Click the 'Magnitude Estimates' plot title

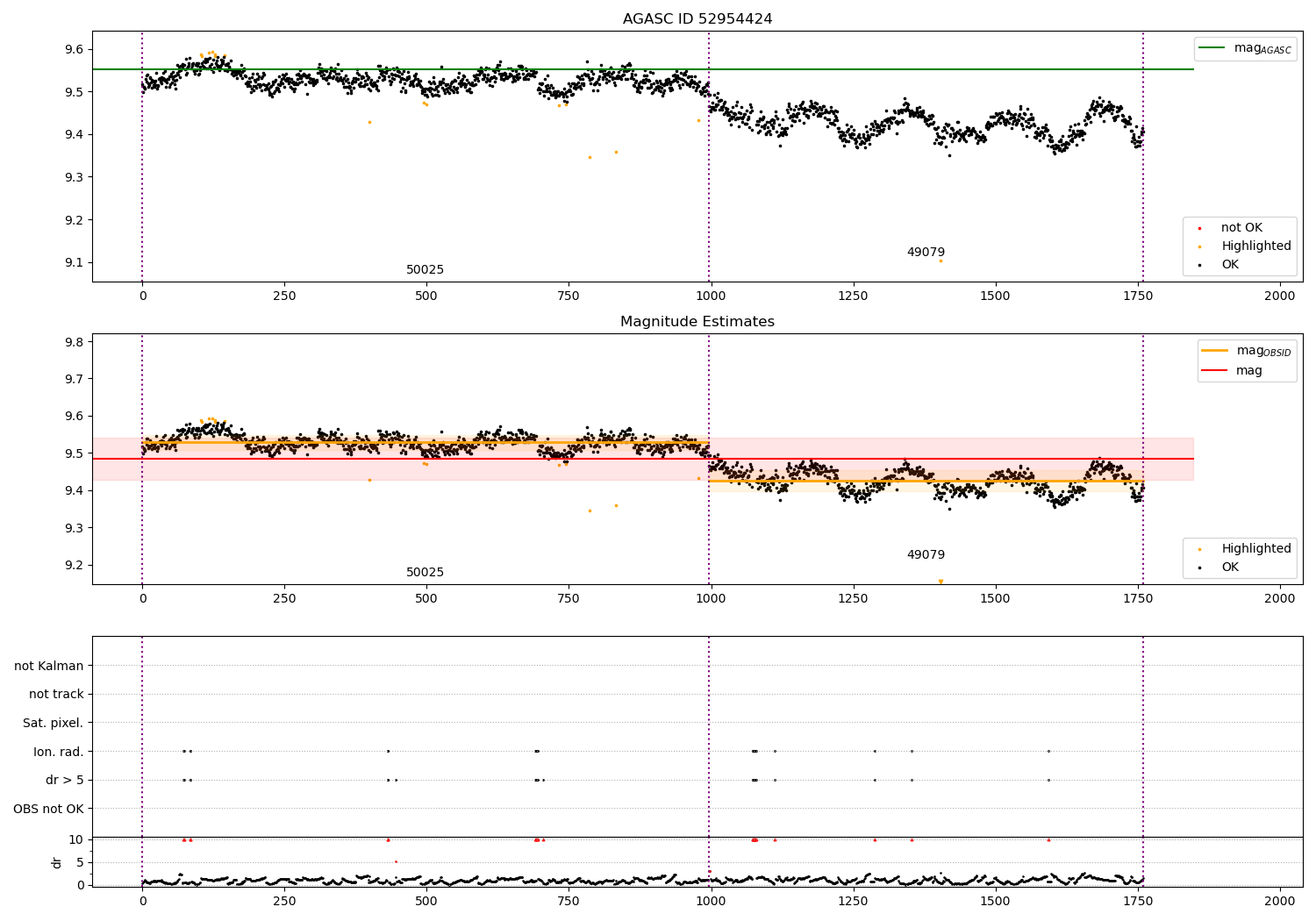[x=697, y=322]
